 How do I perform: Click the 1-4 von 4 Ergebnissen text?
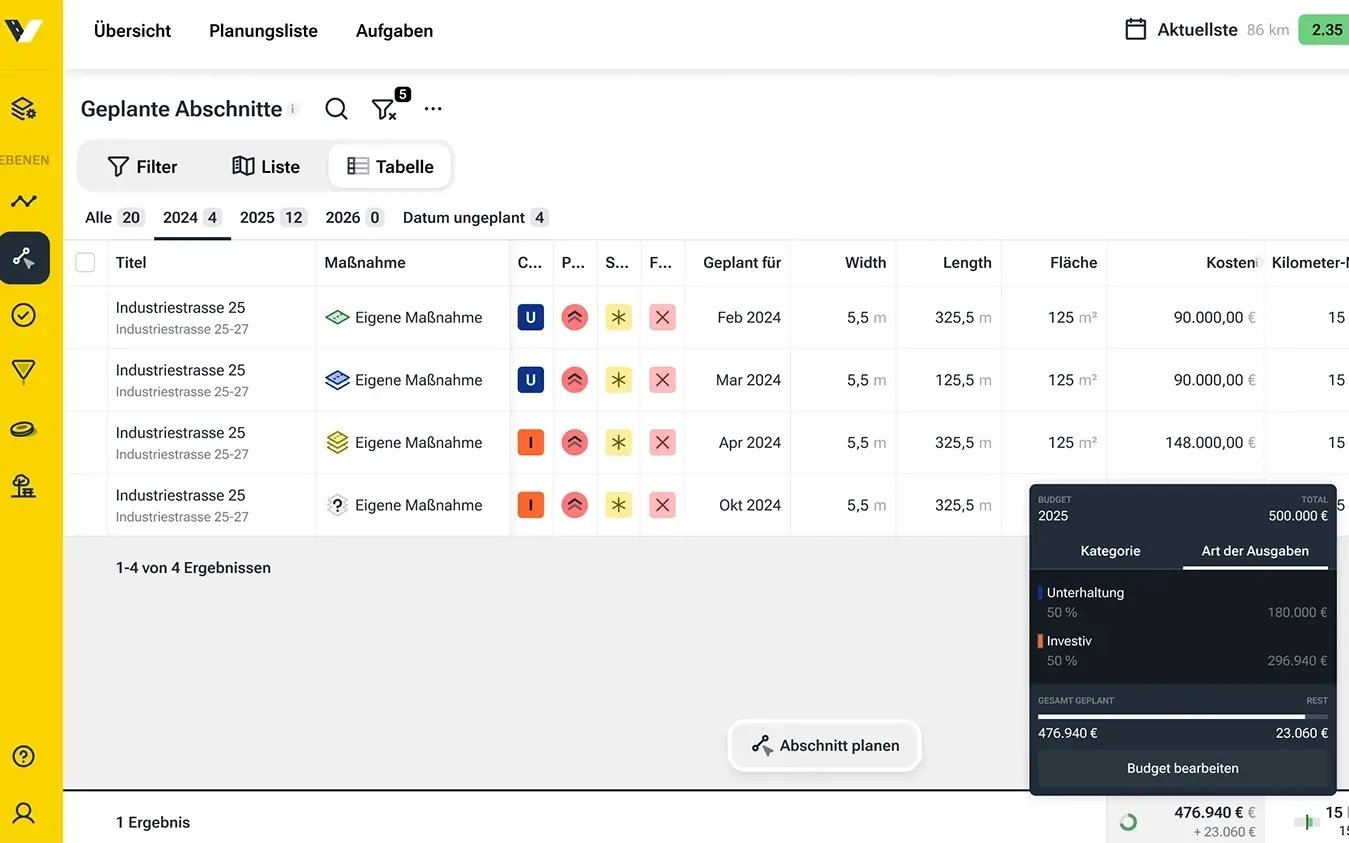tap(193, 567)
